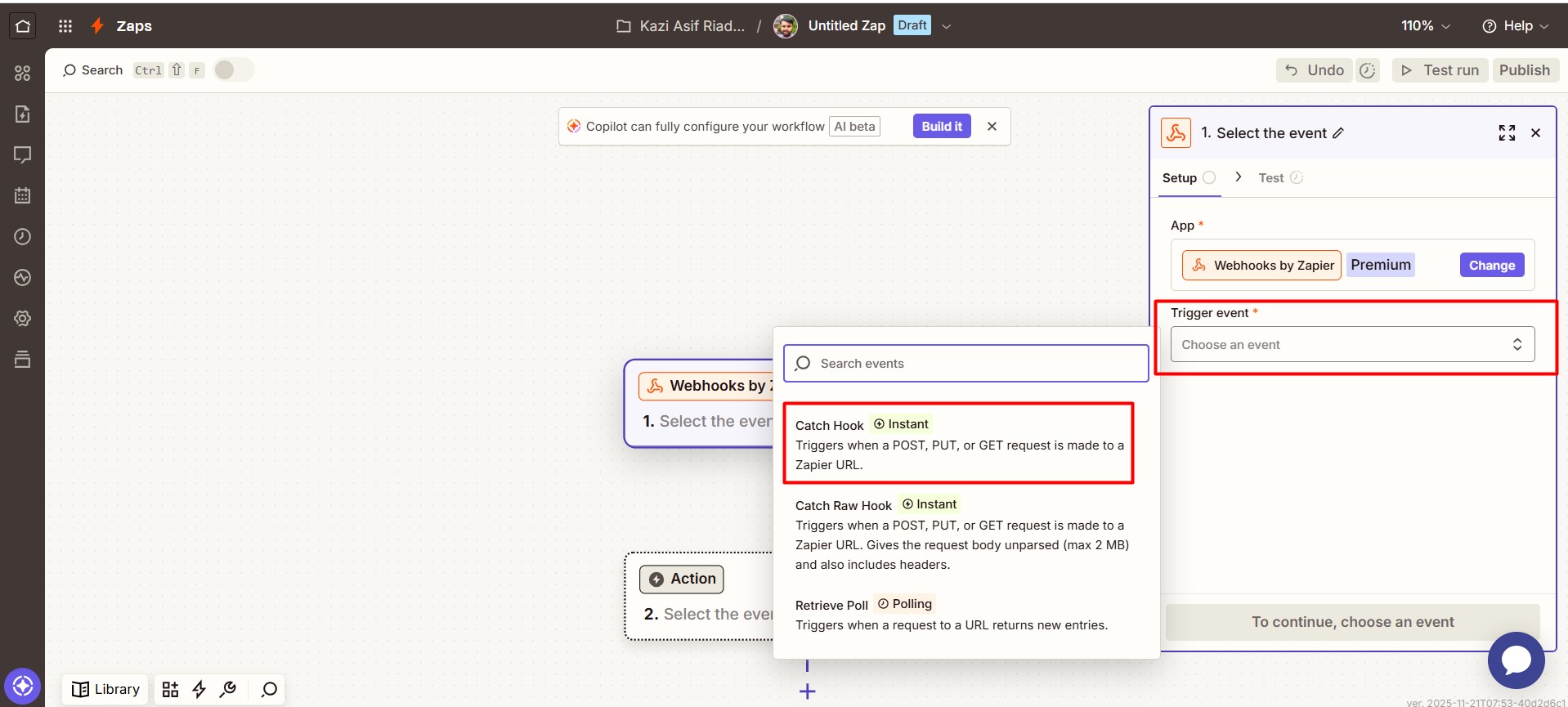Open Zap history clock icon in sidebar
Viewport: 1568px width, 707px height.
(x=23, y=236)
